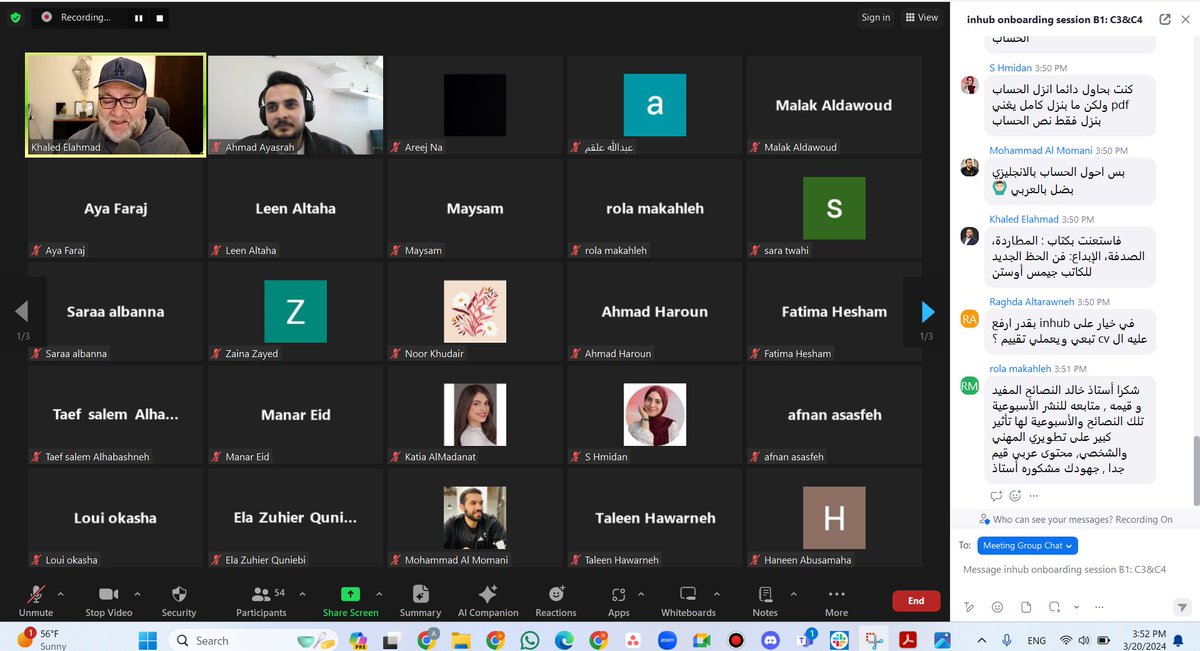The image size is (1200, 651).
Task: Open meeting Summary
Action: [x=421, y=600]
